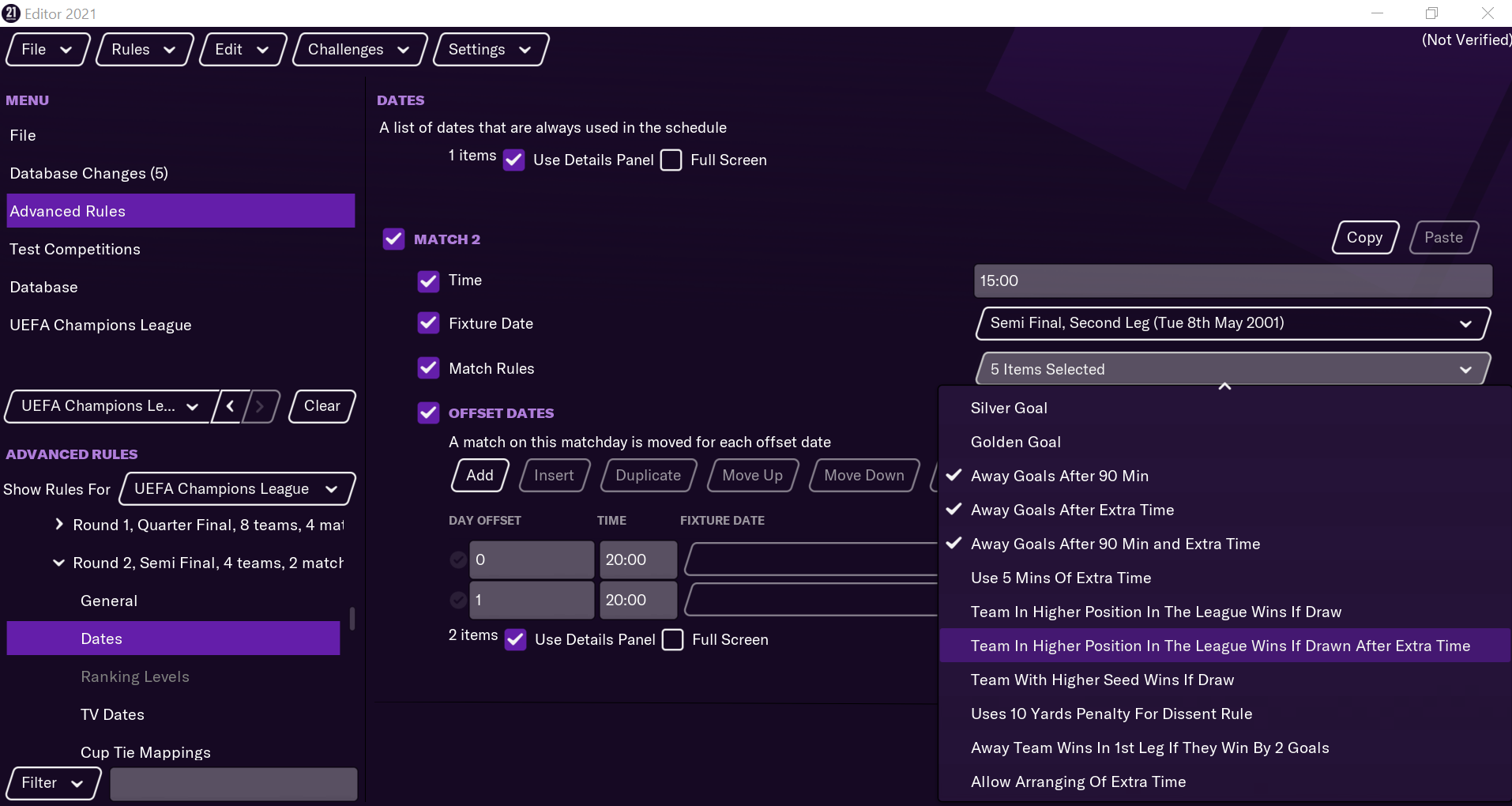Disable the Match 2 checkbox
Viewport: 1512px width, 806px height.
tap(393, 239)
